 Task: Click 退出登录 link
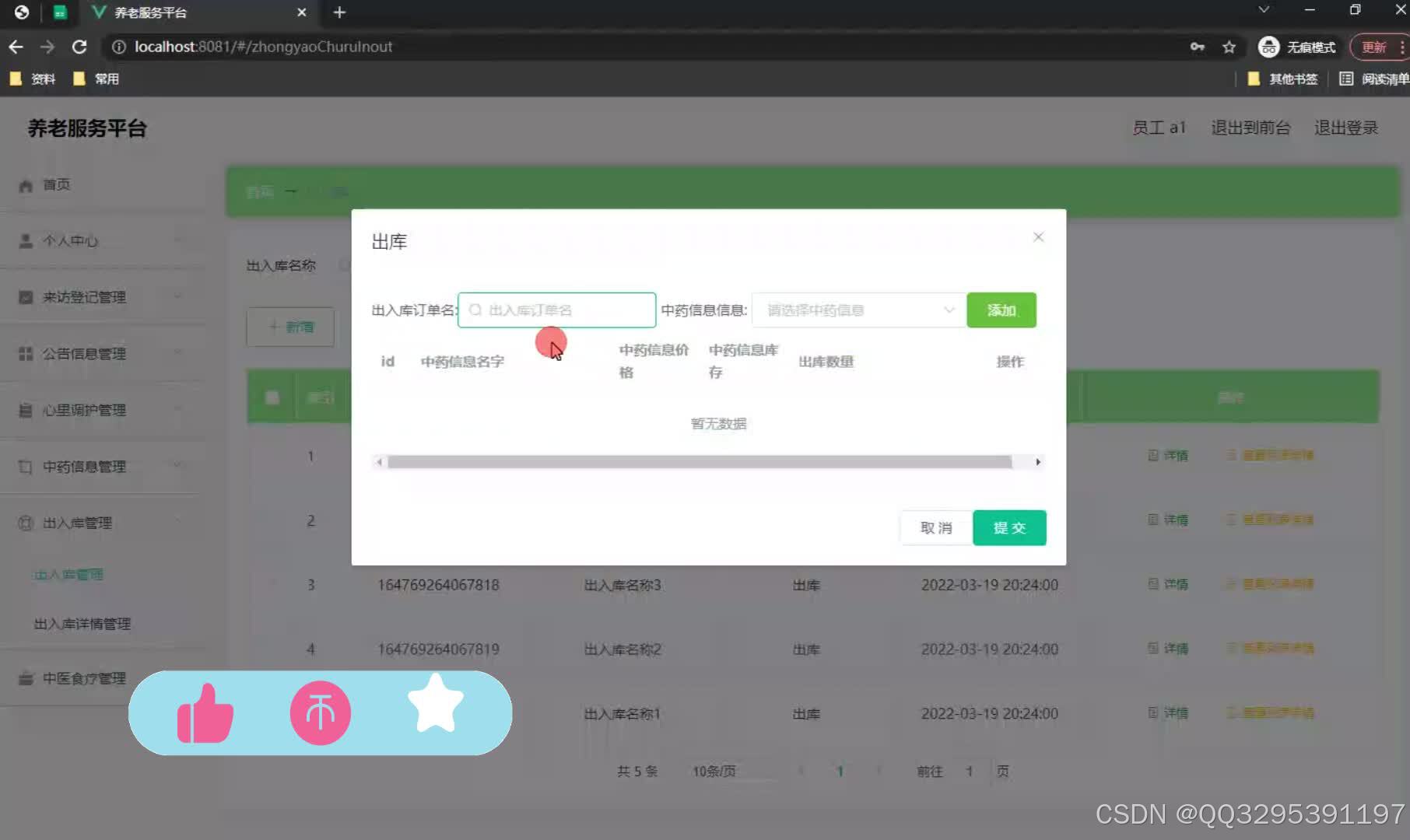pos(1346,128)
